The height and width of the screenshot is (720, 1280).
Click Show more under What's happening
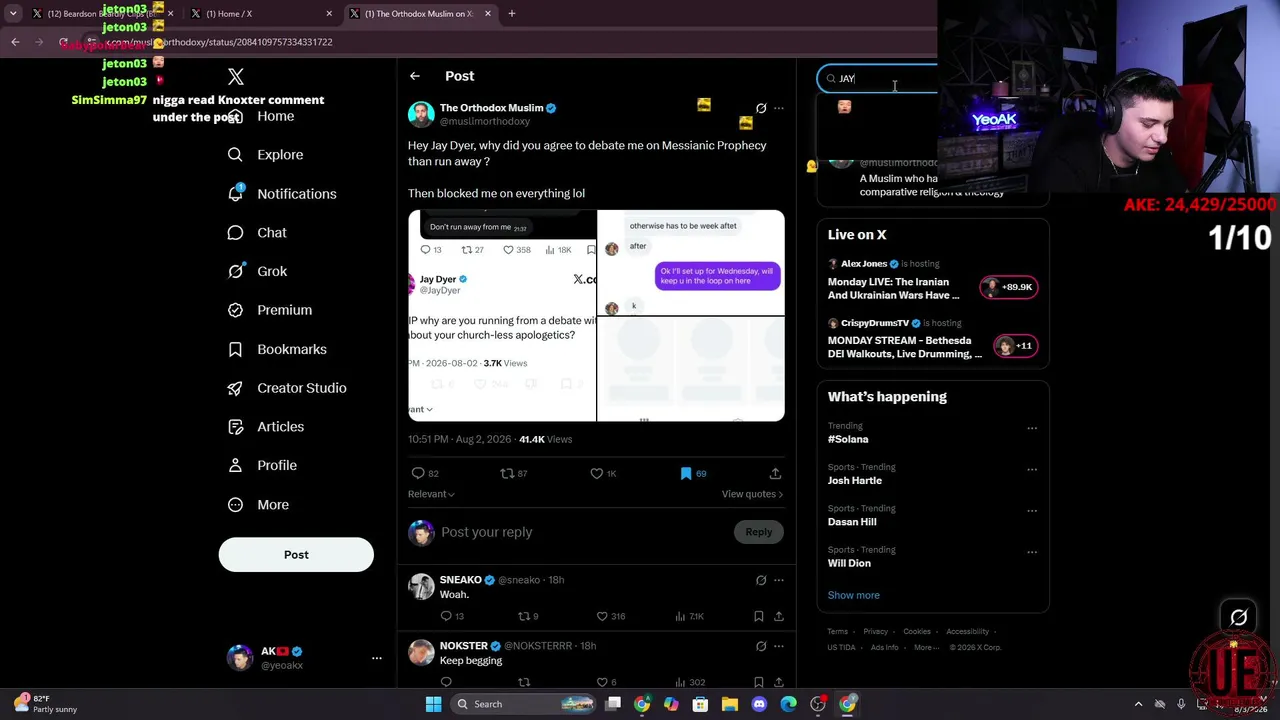(854, 595)
